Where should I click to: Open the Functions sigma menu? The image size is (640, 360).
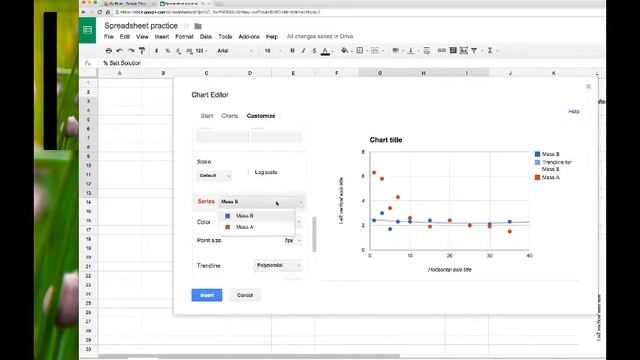coord(490,51)
